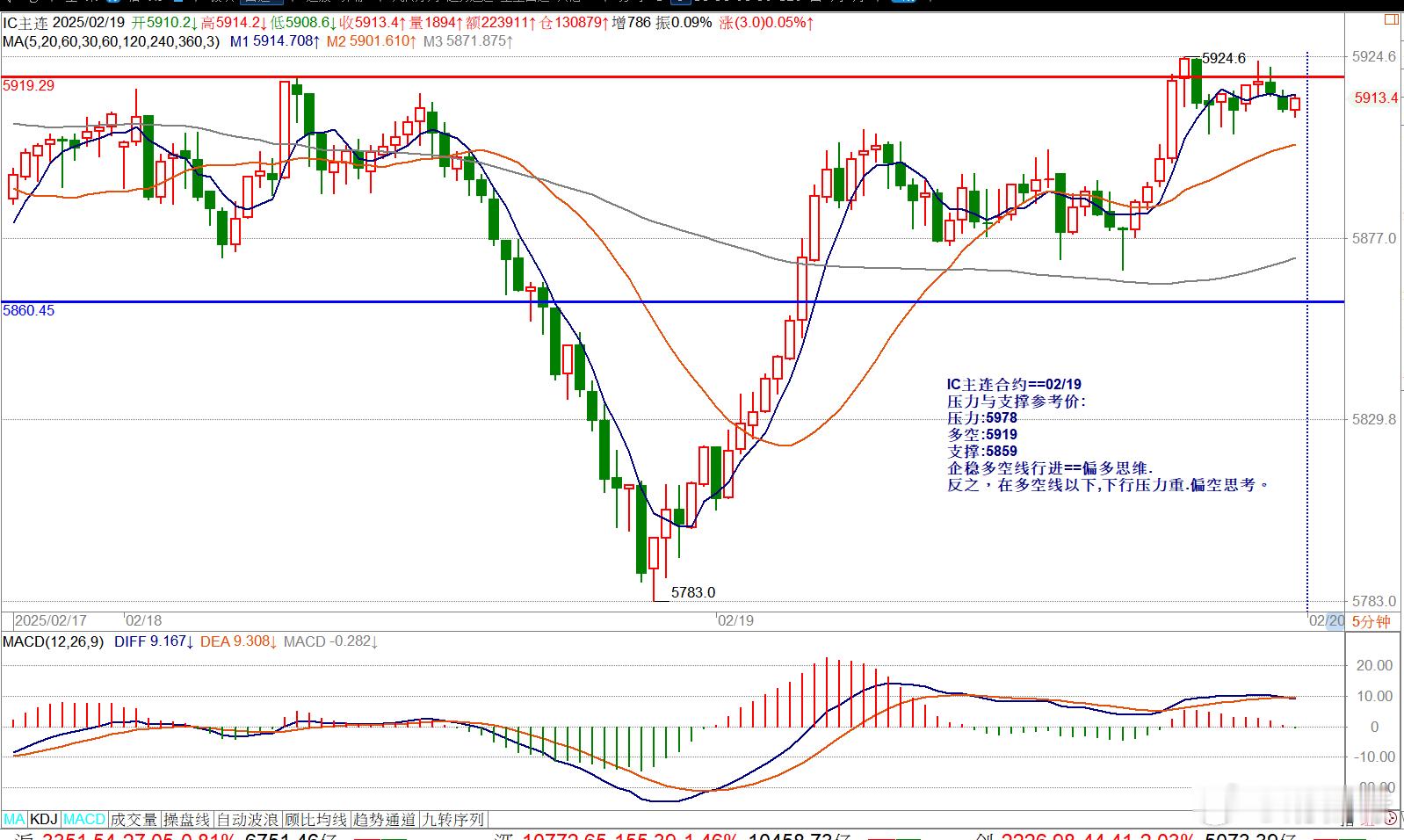
Task: Open the 趋势通道 indicator tab
Action: [x=384, y=819]
